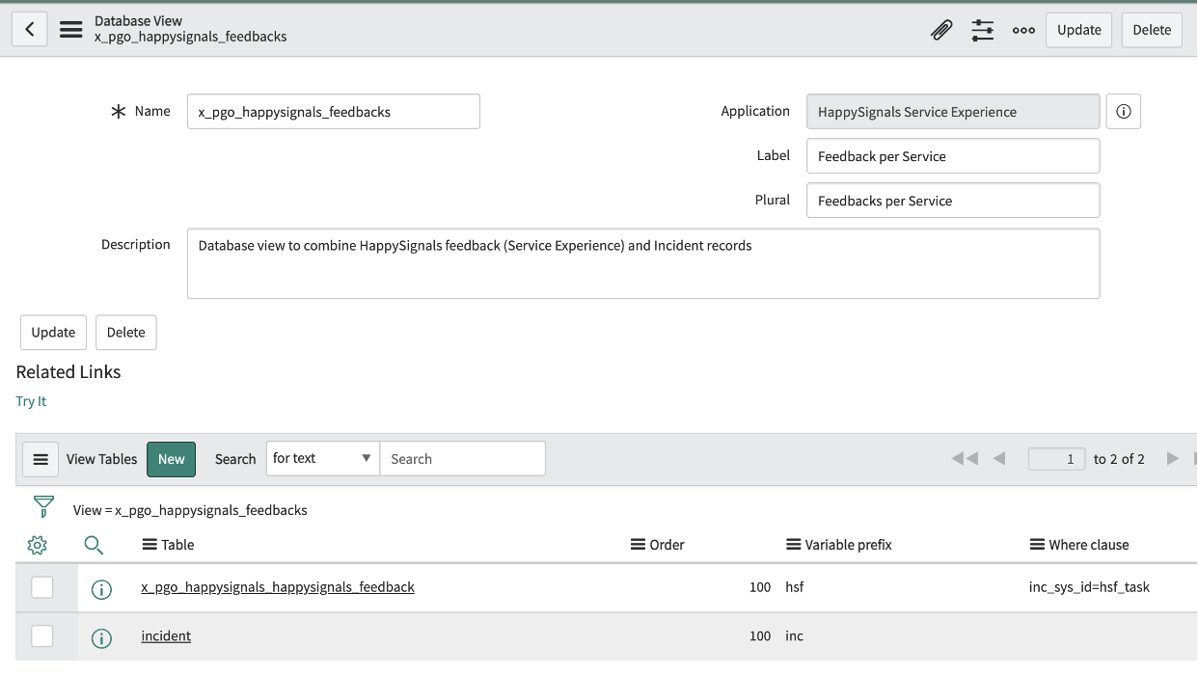
Task: Sort by the Table column header
Action: click(177, 545)
